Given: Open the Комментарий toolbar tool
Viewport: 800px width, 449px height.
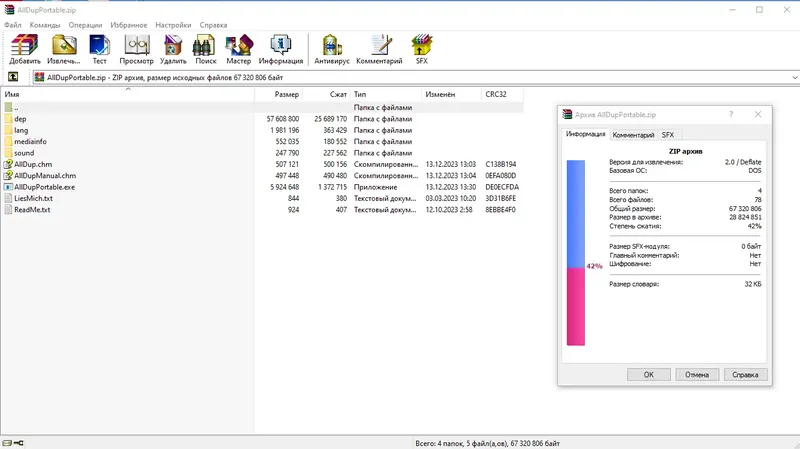Looking at the screenshot, I should [379, 49].
